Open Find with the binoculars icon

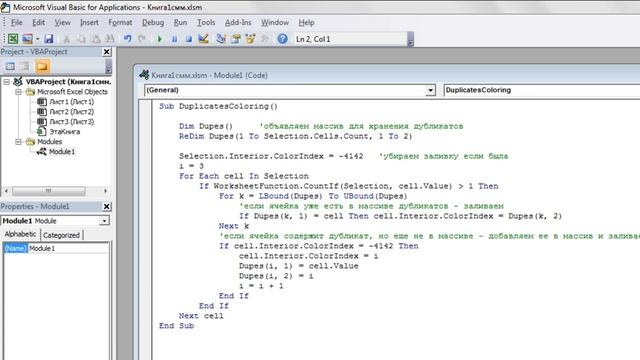(110, 39)
